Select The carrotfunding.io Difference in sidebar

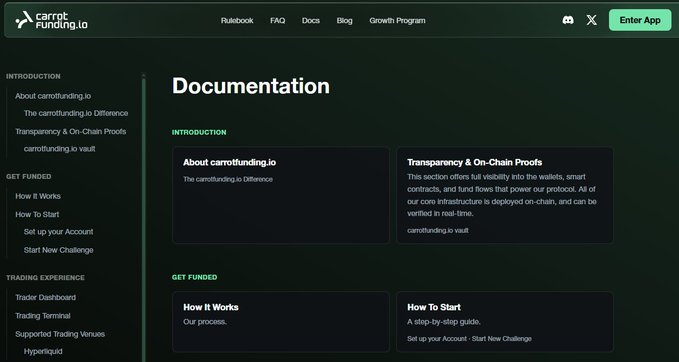click(x=76, y=113)
